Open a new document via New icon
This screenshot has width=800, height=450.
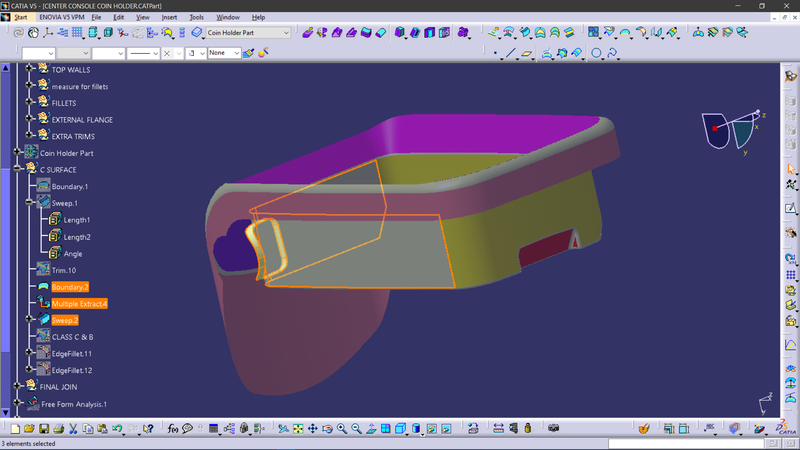pos(15,429)
